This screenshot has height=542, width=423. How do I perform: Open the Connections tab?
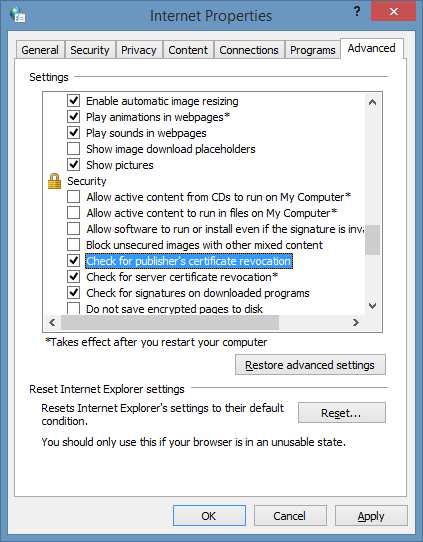tap(249, 50)
